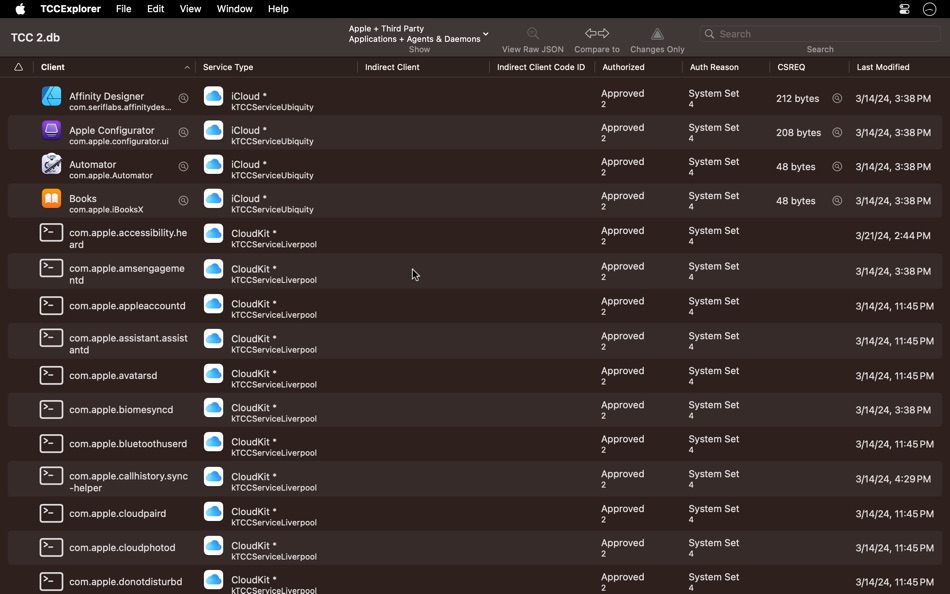Open the Show filter dropdown

(419, 34)
